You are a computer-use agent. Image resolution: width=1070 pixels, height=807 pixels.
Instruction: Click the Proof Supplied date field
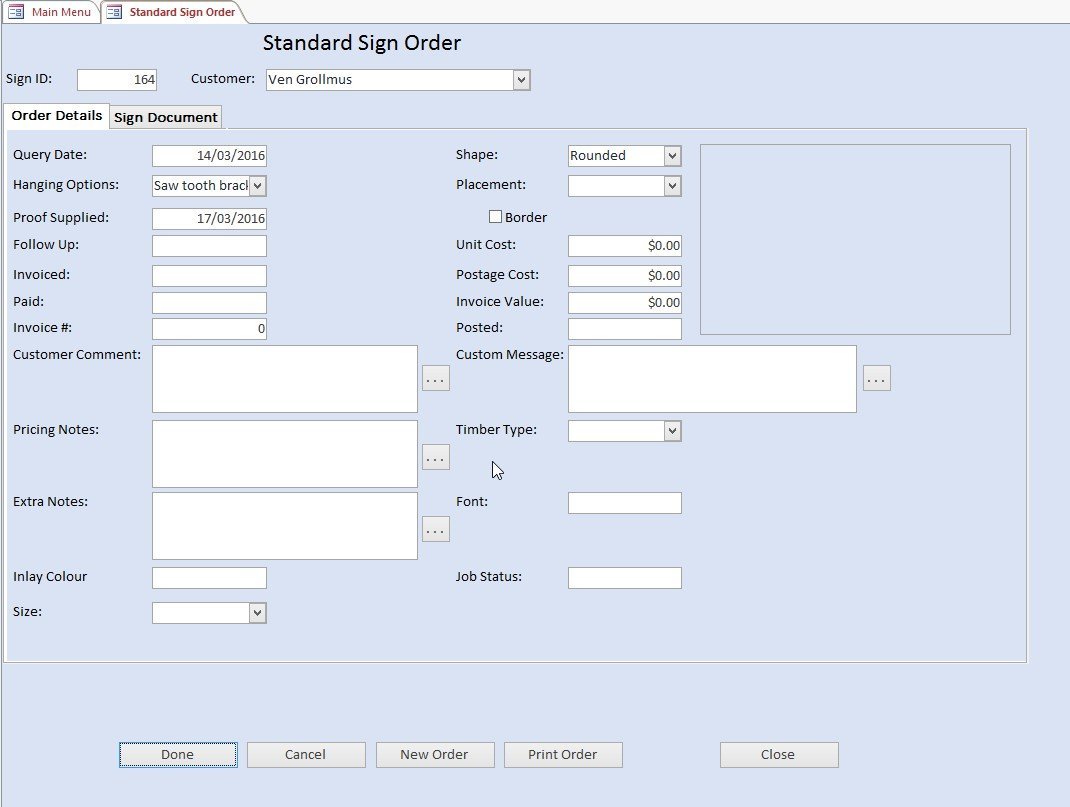click(209, 218)
